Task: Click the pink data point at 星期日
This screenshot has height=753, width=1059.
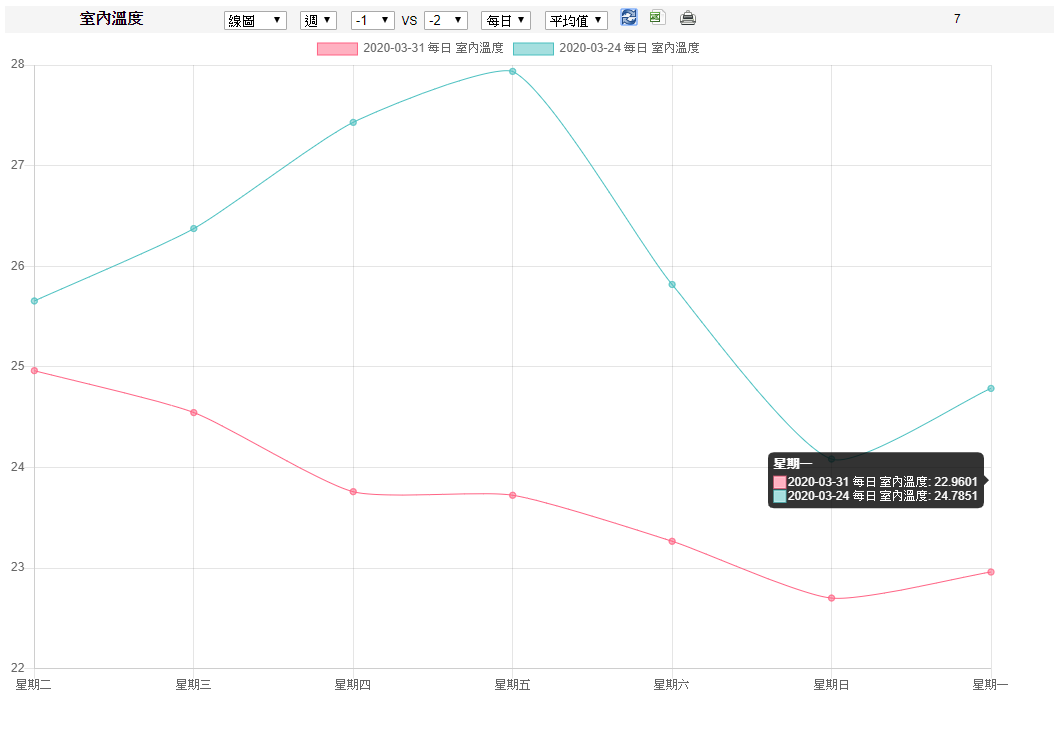Action: [x=831, y=598]
